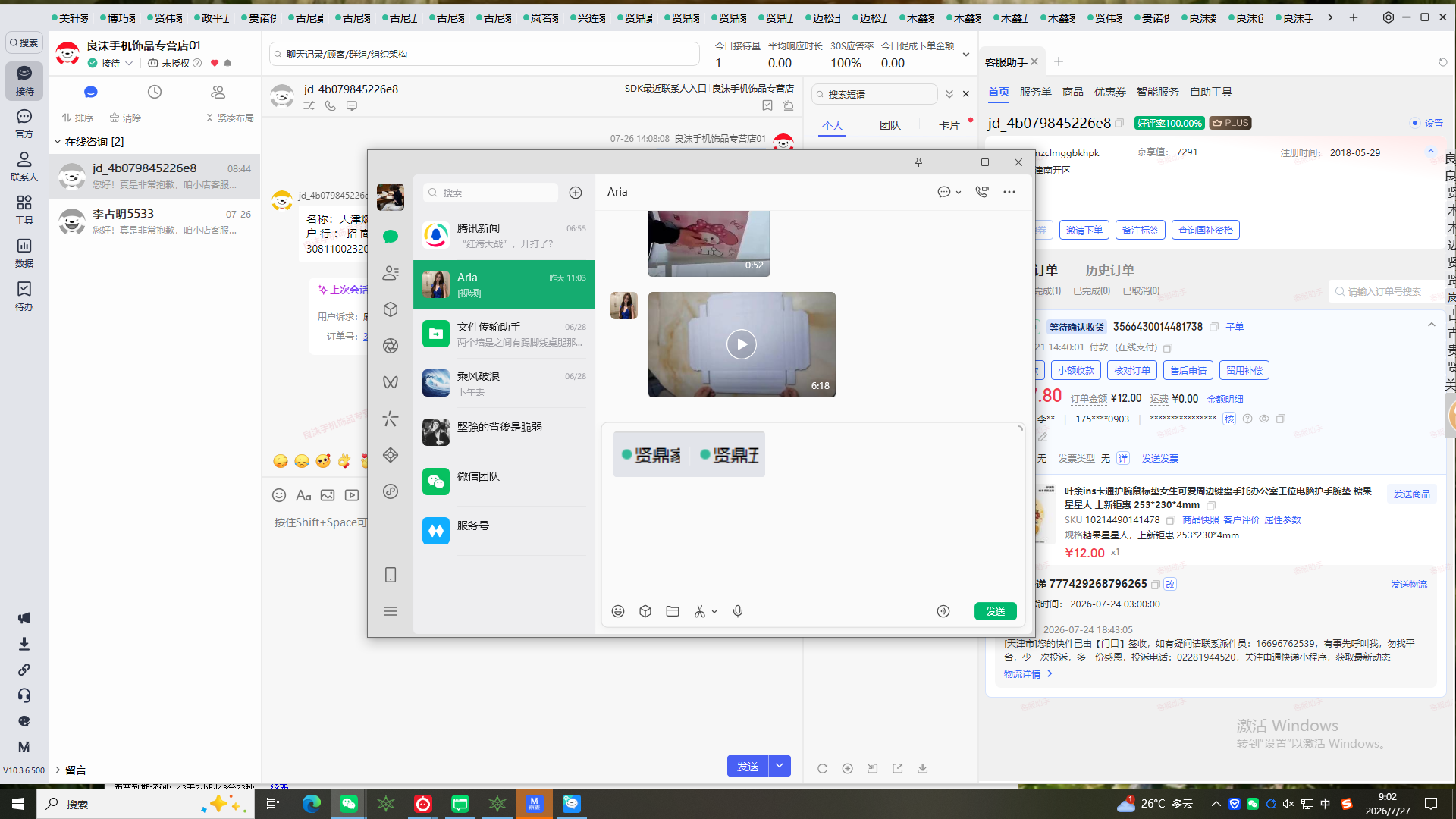
Task: Open WeChat Channels butterfly icon
Action: (391, 382)
